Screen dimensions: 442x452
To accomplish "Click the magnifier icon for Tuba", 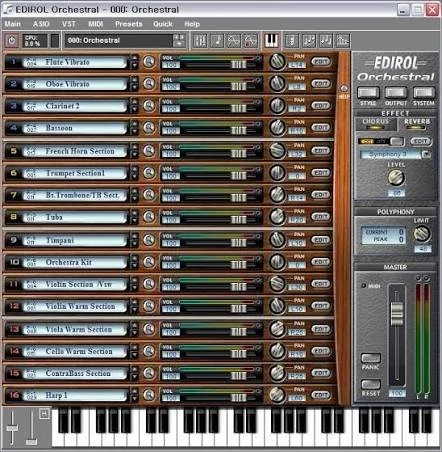I will point(149,217).
